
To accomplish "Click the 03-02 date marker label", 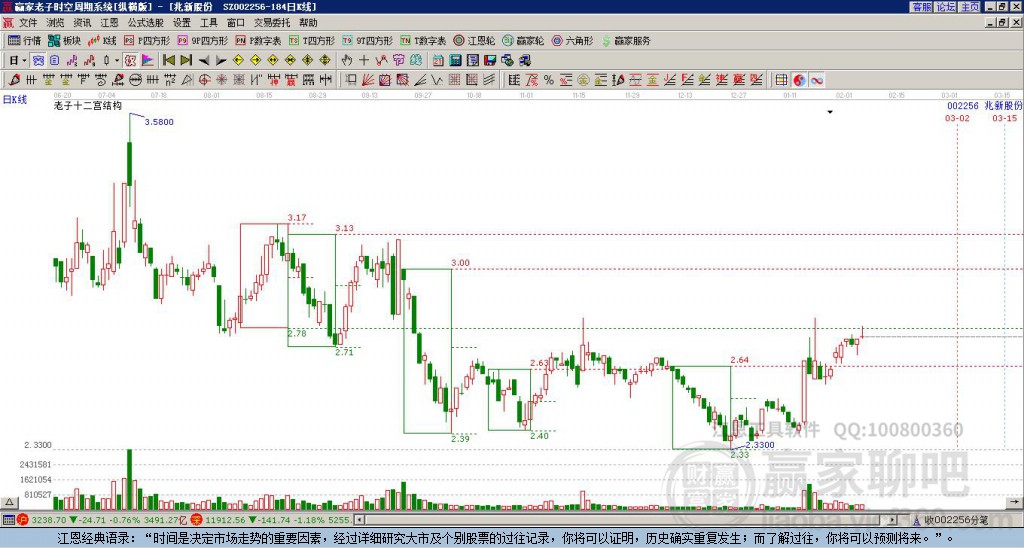I will 957,118.
